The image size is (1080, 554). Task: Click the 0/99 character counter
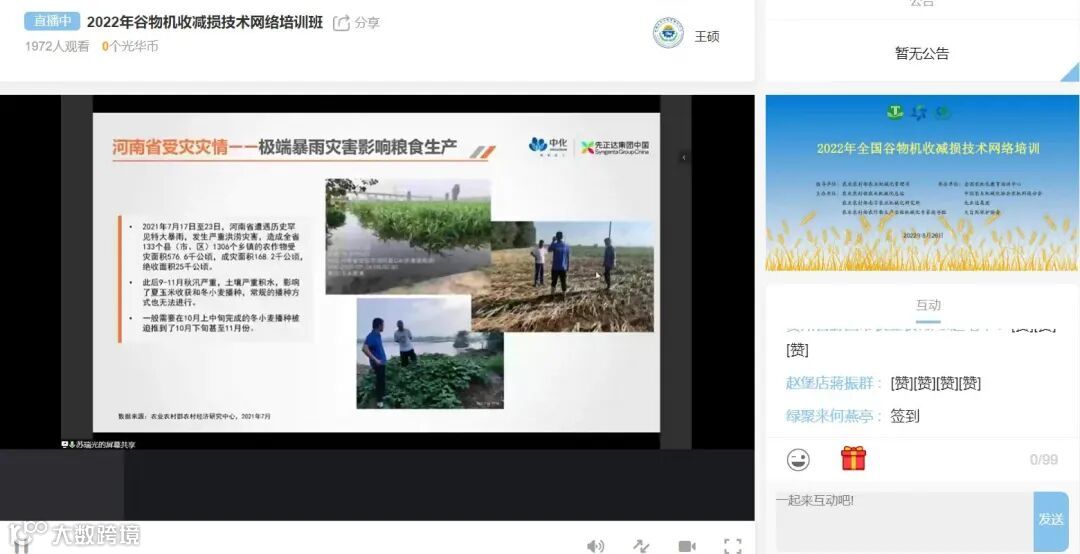click(x=1043, y=460)
